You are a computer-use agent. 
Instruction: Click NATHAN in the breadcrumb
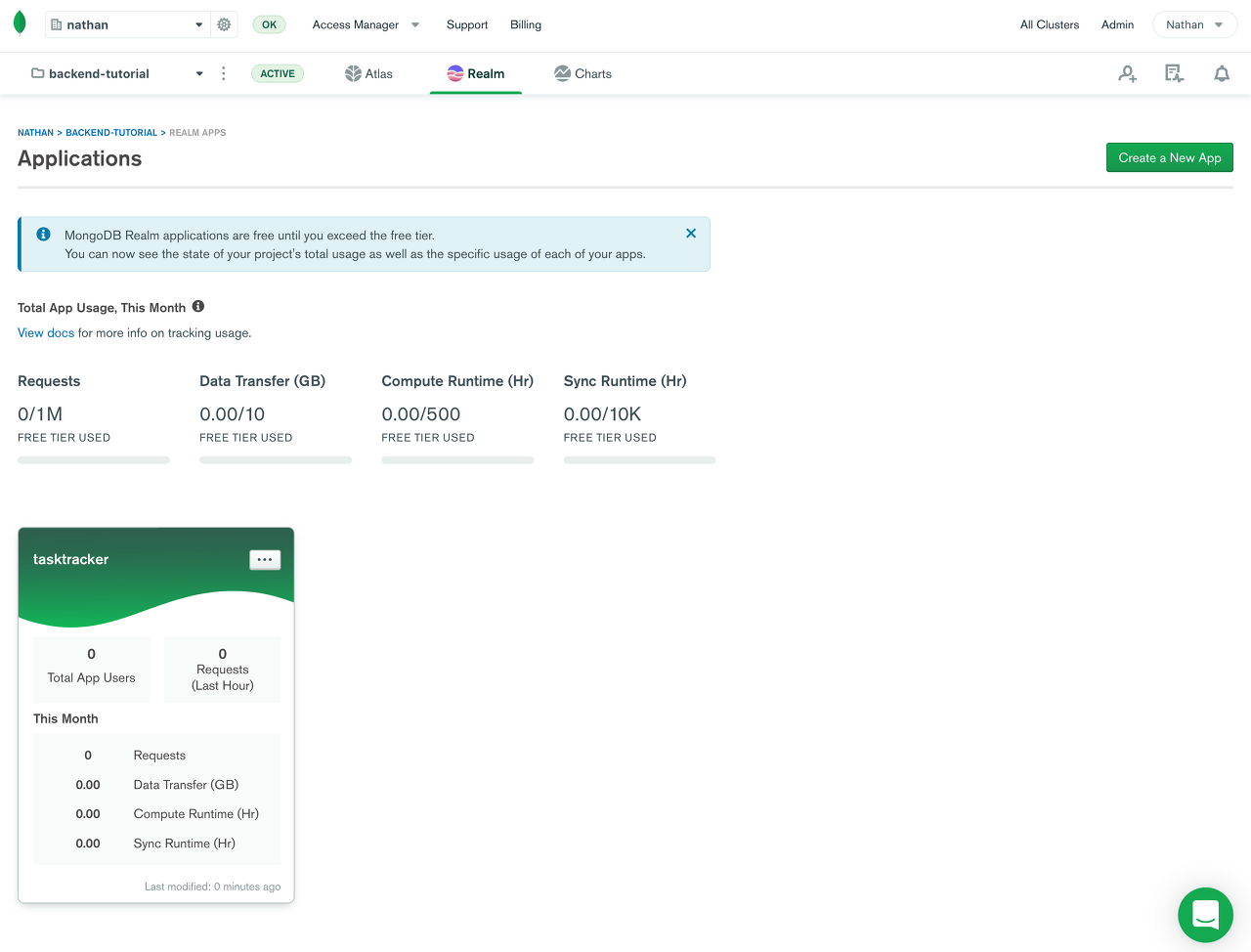pyautogui.click(x=36, y=133)
